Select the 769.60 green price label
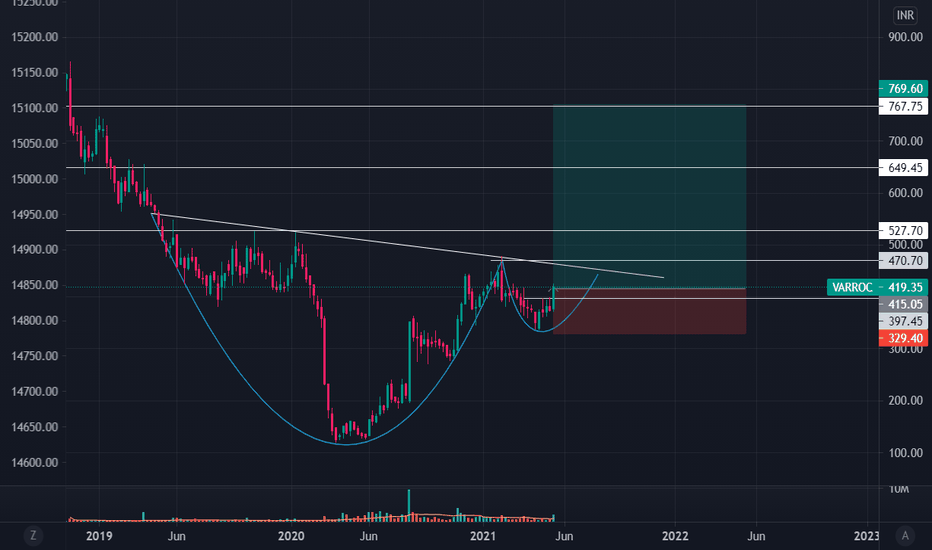This screenshot has width=932, height=550. 903,89
